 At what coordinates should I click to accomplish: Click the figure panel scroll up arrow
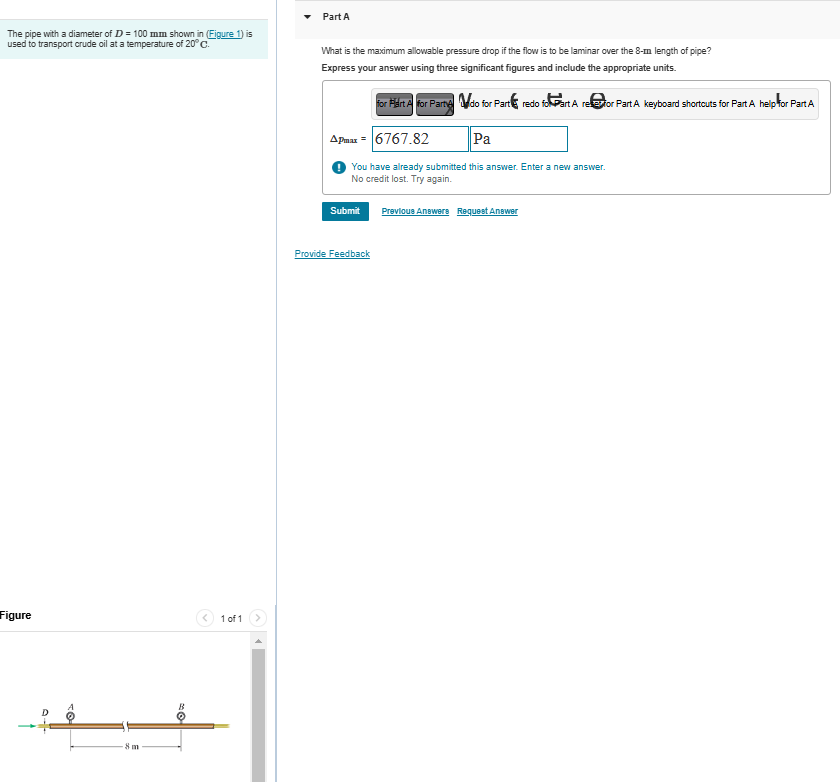[x=258, y=641]
